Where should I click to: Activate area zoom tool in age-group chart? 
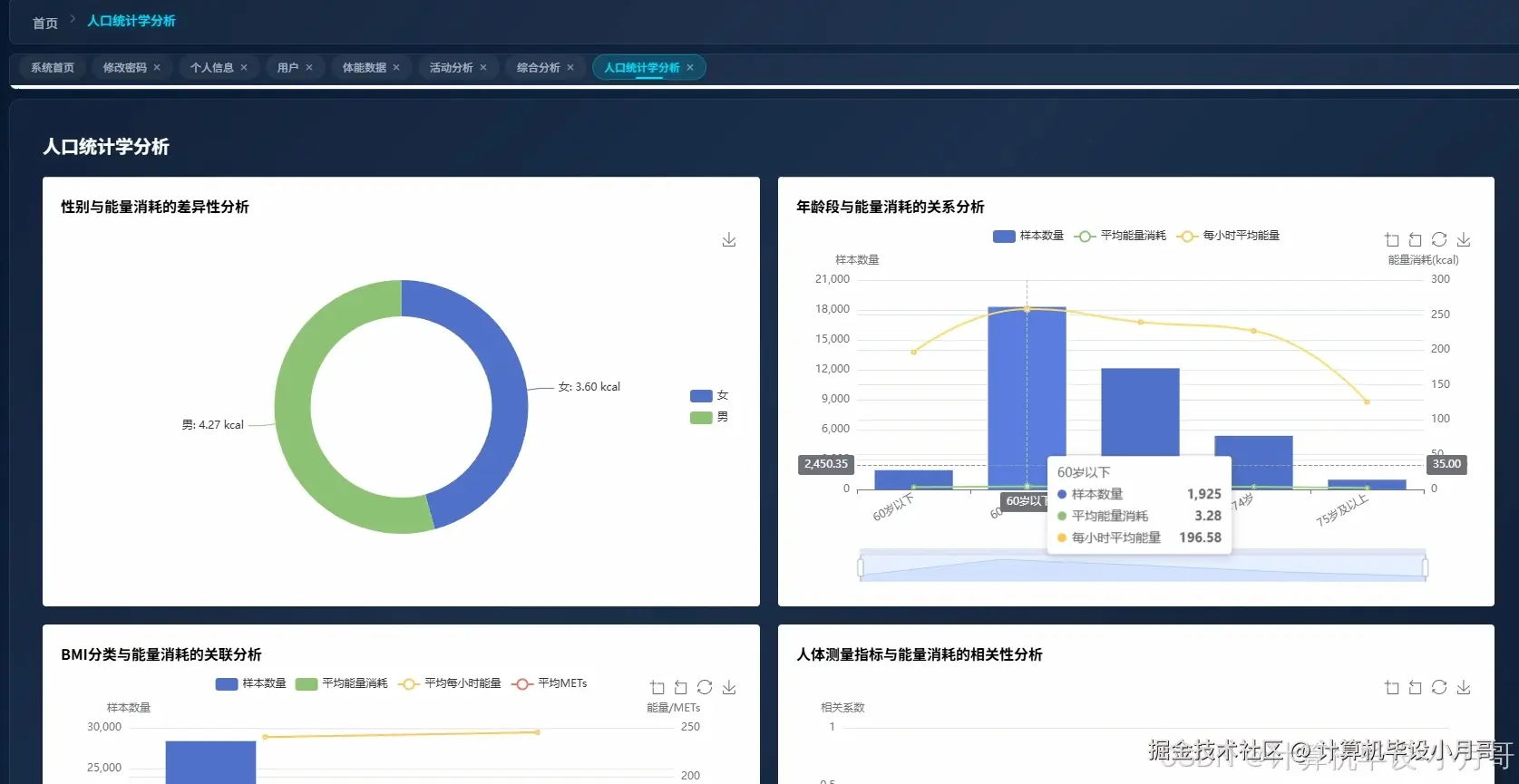[x=1392, y=240]
